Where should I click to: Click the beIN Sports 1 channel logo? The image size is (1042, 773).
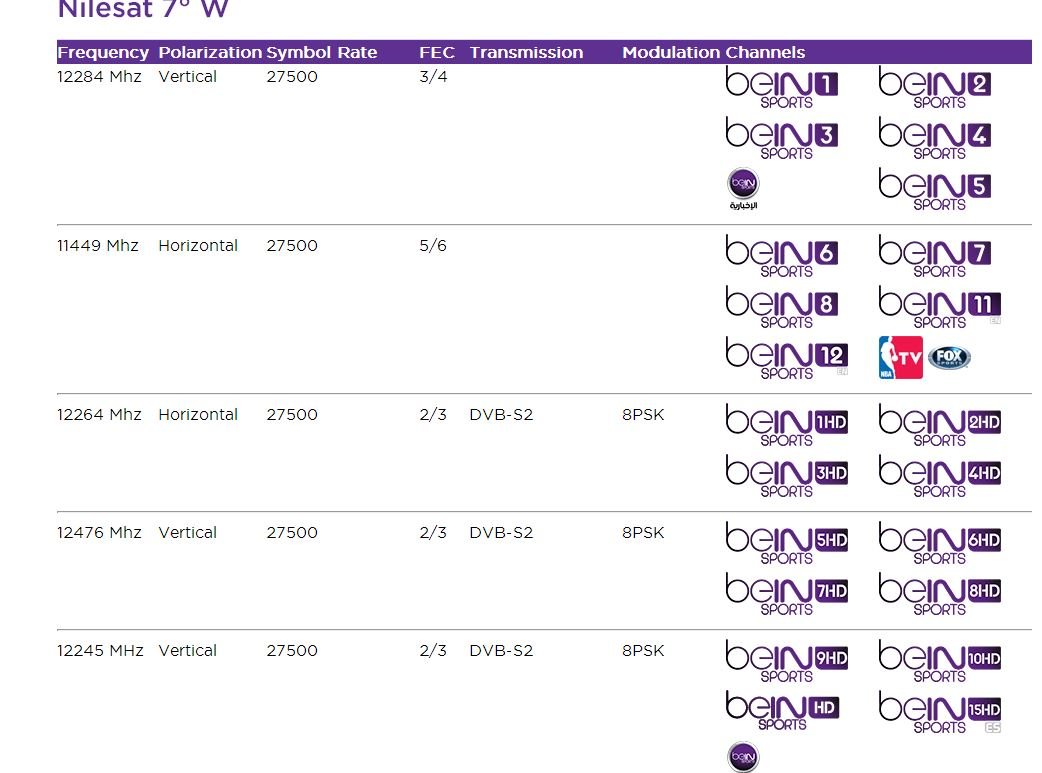coord(782,88)
